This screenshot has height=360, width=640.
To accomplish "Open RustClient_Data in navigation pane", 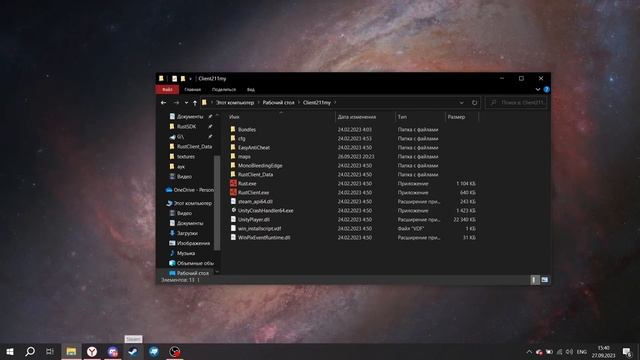I will (x=194, y=146).
